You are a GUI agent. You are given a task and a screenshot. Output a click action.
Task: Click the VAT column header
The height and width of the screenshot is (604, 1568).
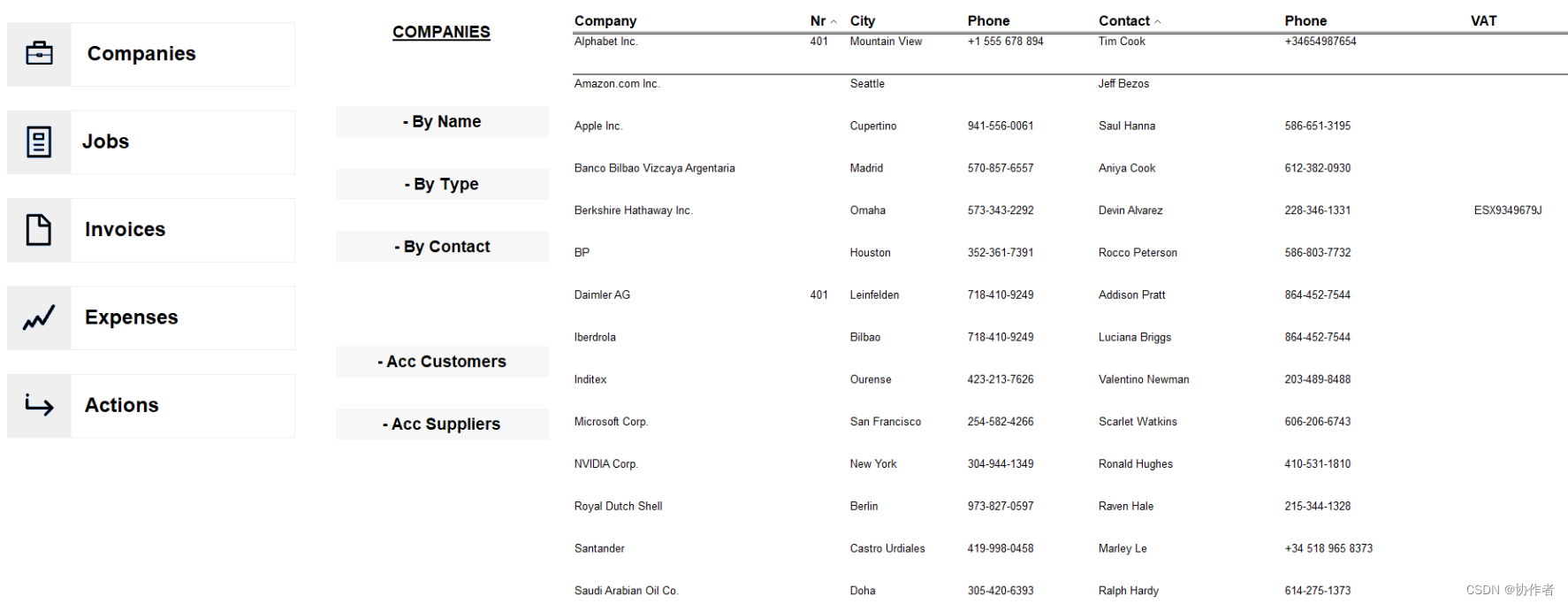pyautogui.click(x=1483, y=21)
